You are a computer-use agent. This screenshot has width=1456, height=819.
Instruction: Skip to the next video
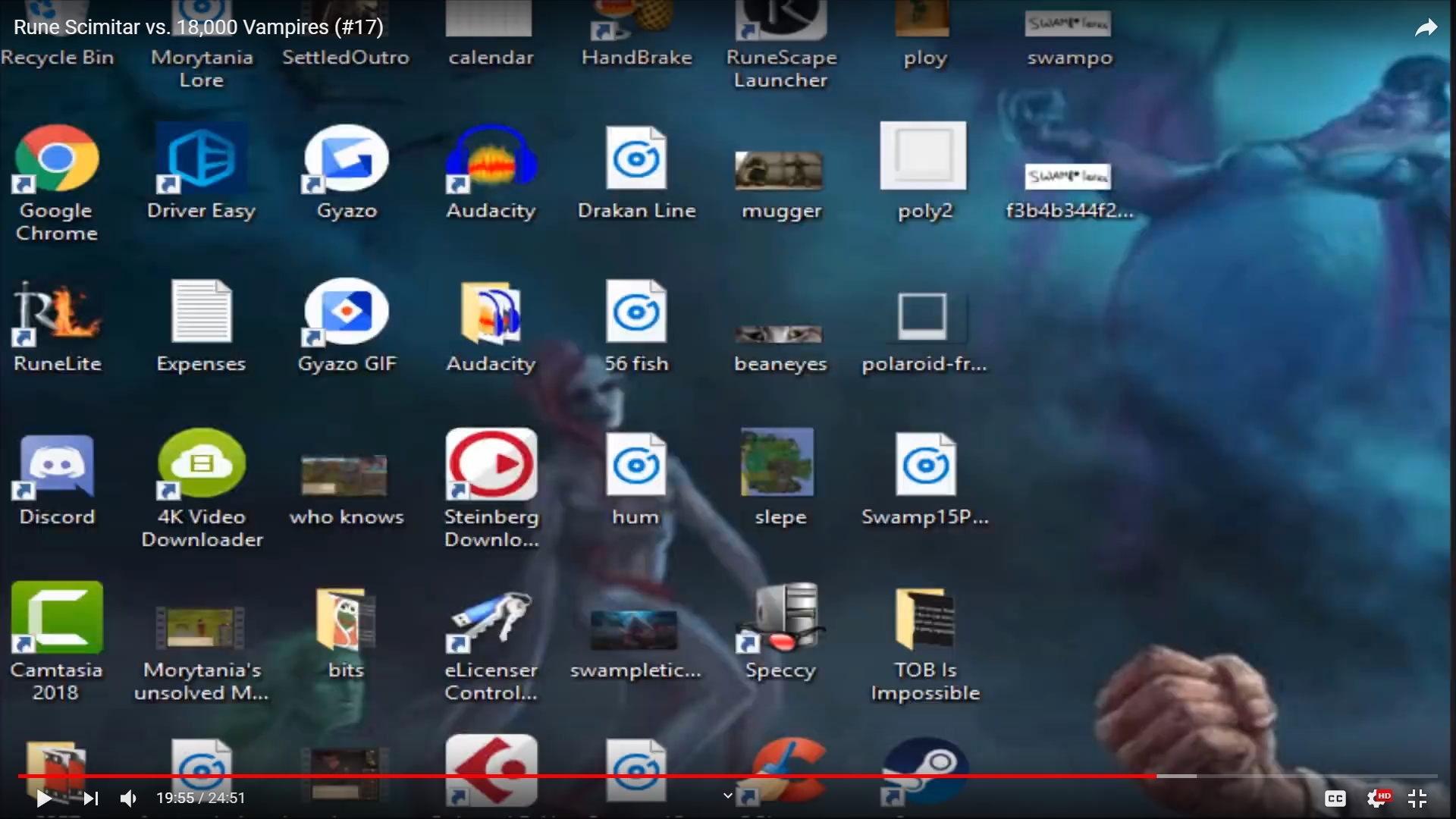tap(91, 798)
